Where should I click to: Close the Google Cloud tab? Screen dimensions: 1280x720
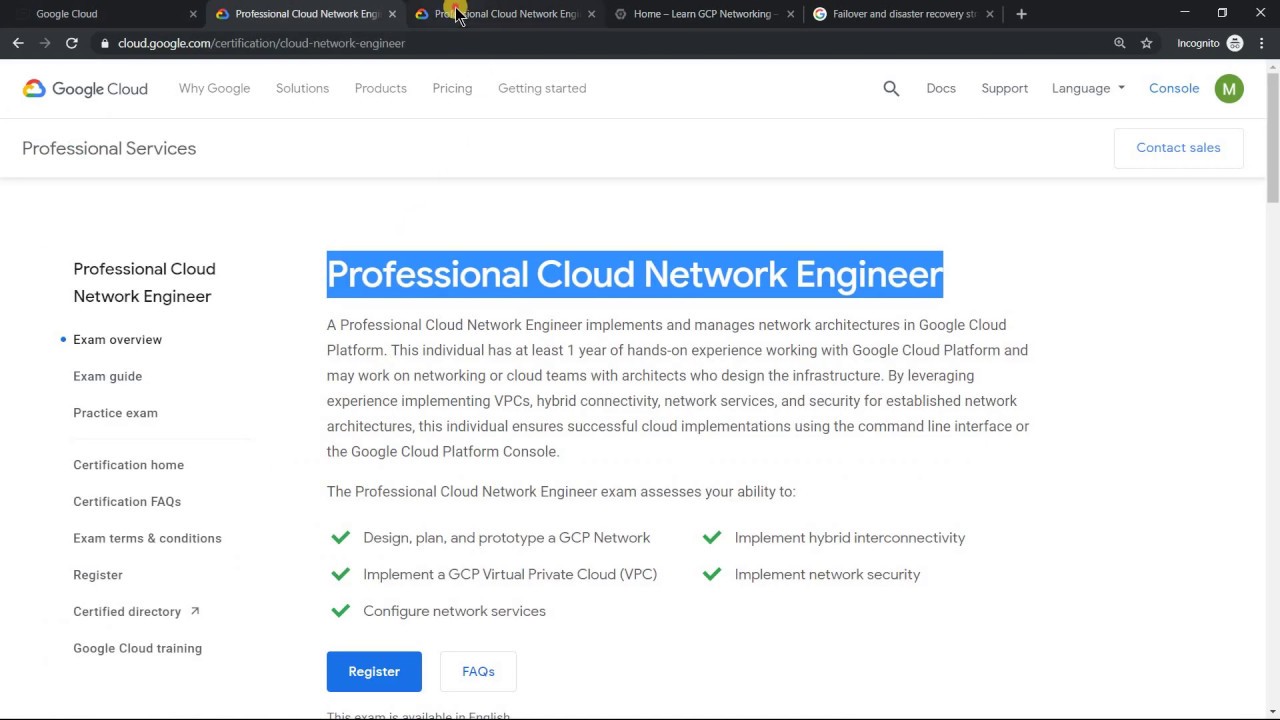coord(193,14)
